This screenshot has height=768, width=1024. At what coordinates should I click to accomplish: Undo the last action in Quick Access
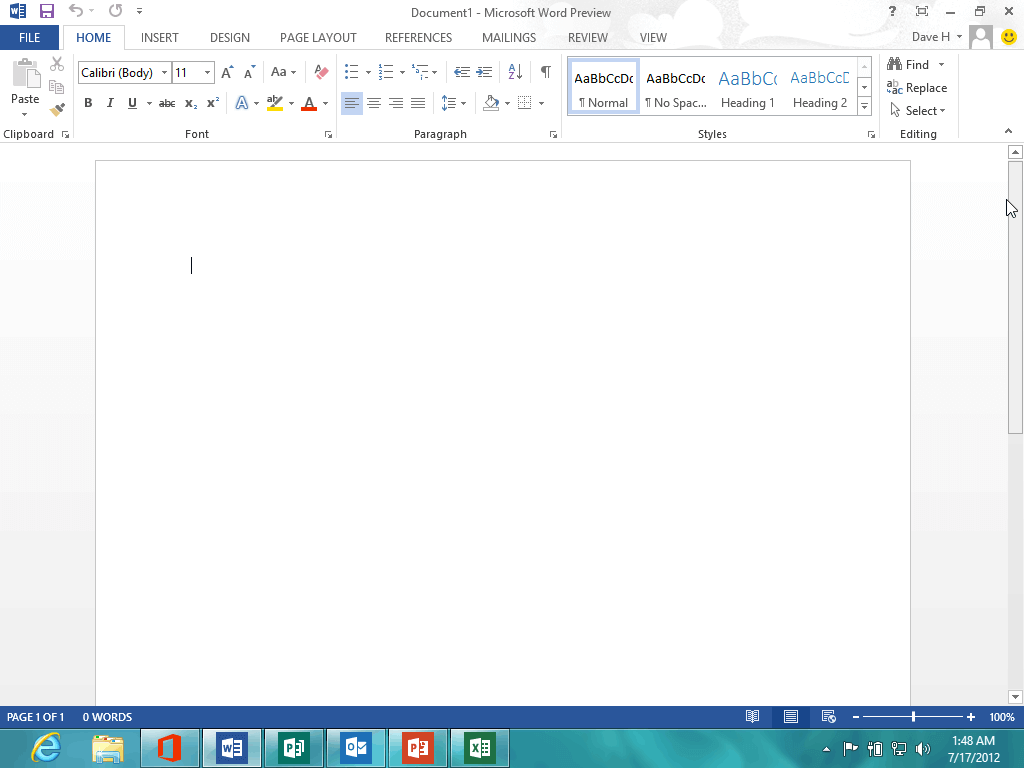76,11
